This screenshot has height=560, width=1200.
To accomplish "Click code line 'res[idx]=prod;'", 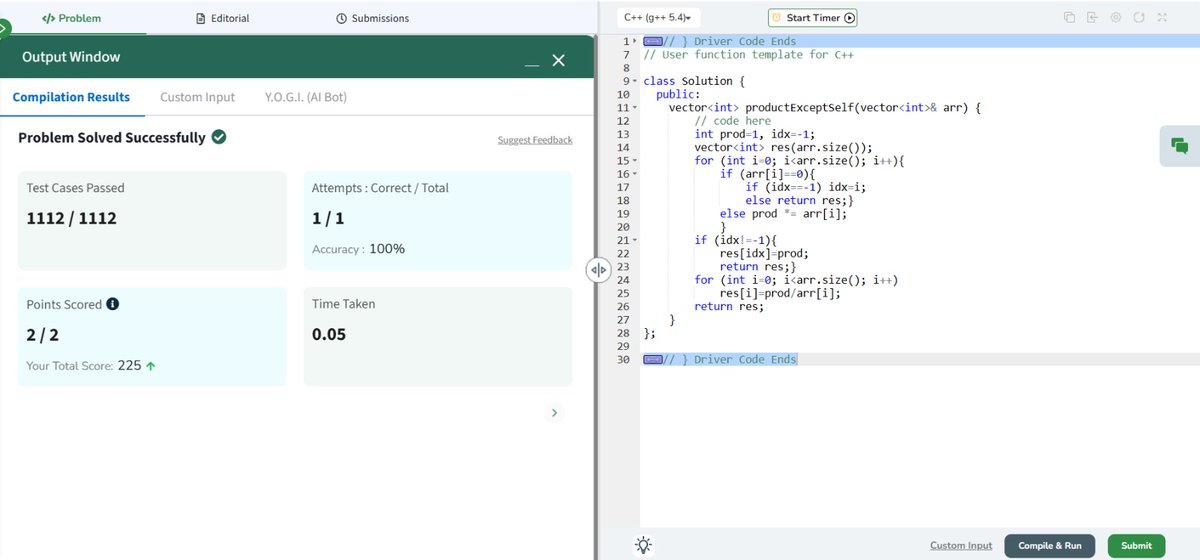I will pyautogui.click(x=762, y=253).
